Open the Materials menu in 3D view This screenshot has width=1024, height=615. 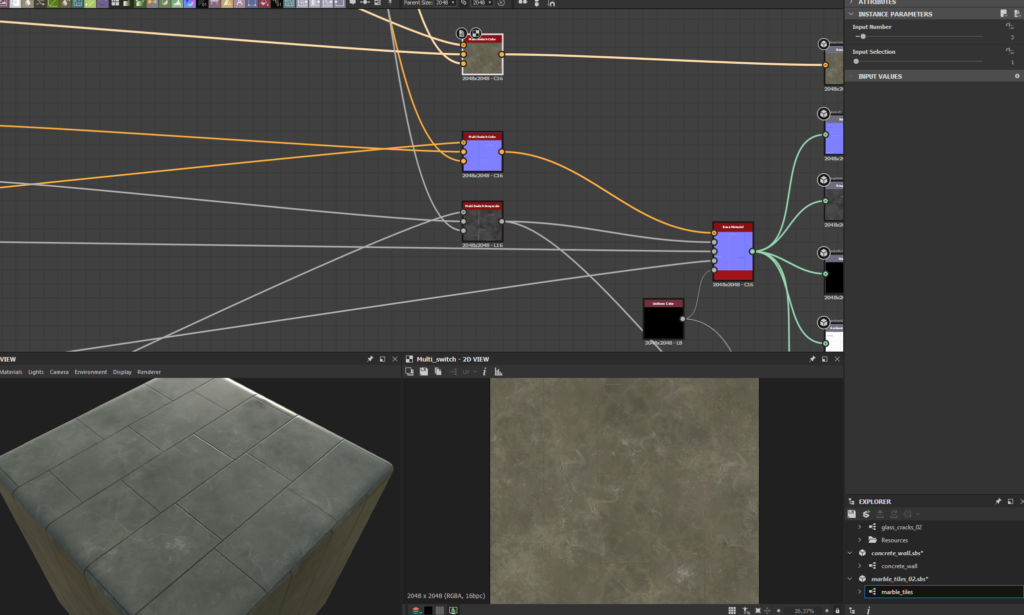(x=10, y=372)
